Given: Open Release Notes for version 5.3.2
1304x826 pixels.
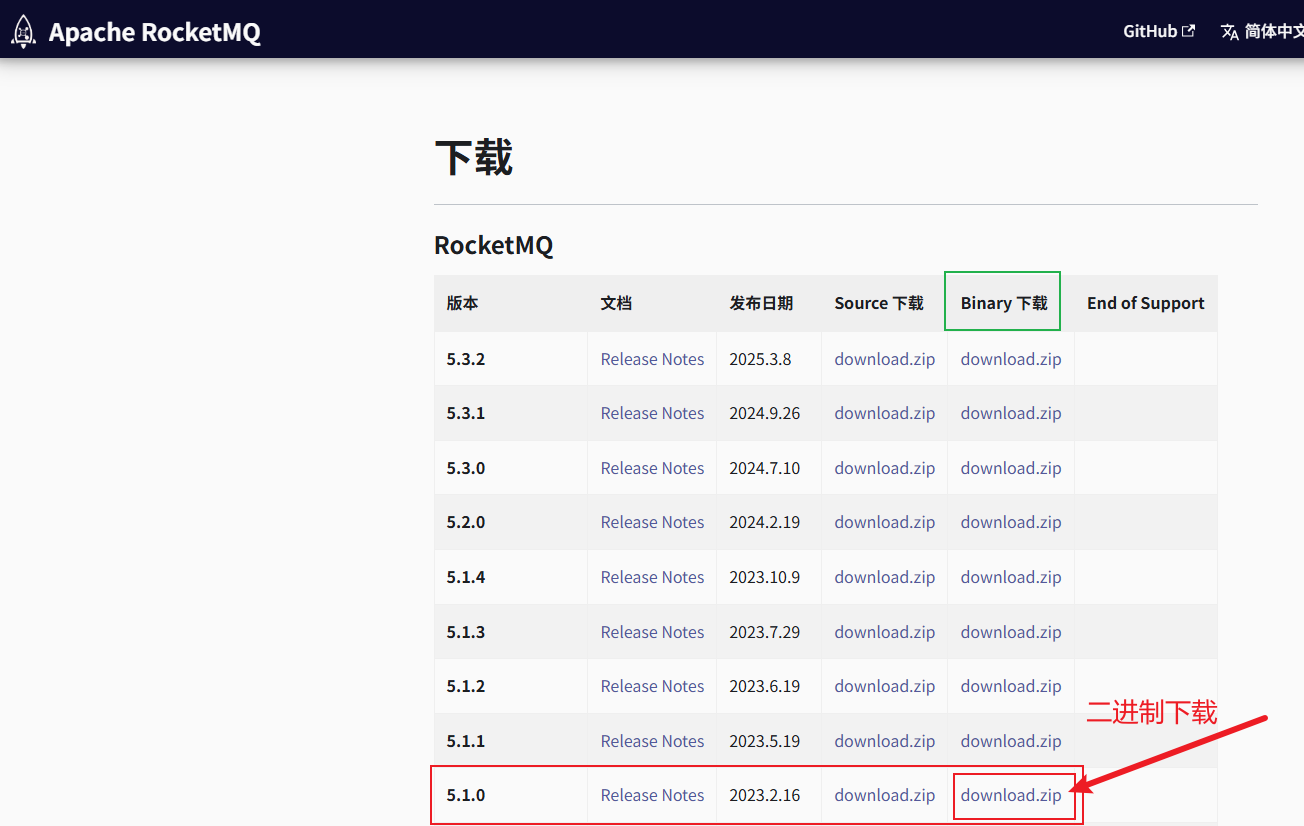Looking at the screenshot, I should (652, 358).
